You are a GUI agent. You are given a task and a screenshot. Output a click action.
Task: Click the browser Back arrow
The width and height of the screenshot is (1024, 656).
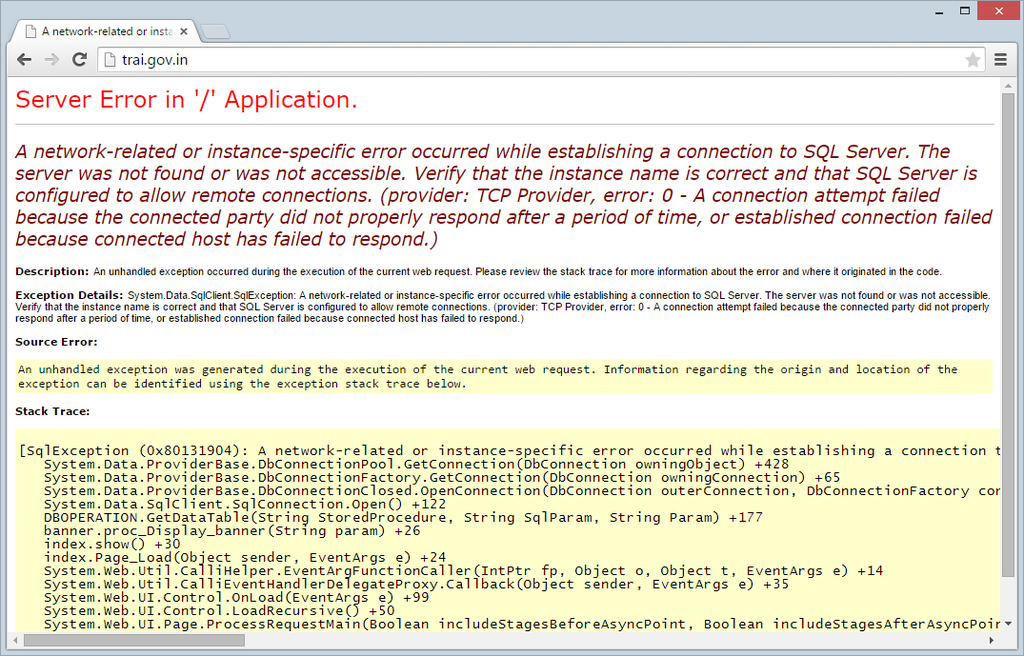24,59
